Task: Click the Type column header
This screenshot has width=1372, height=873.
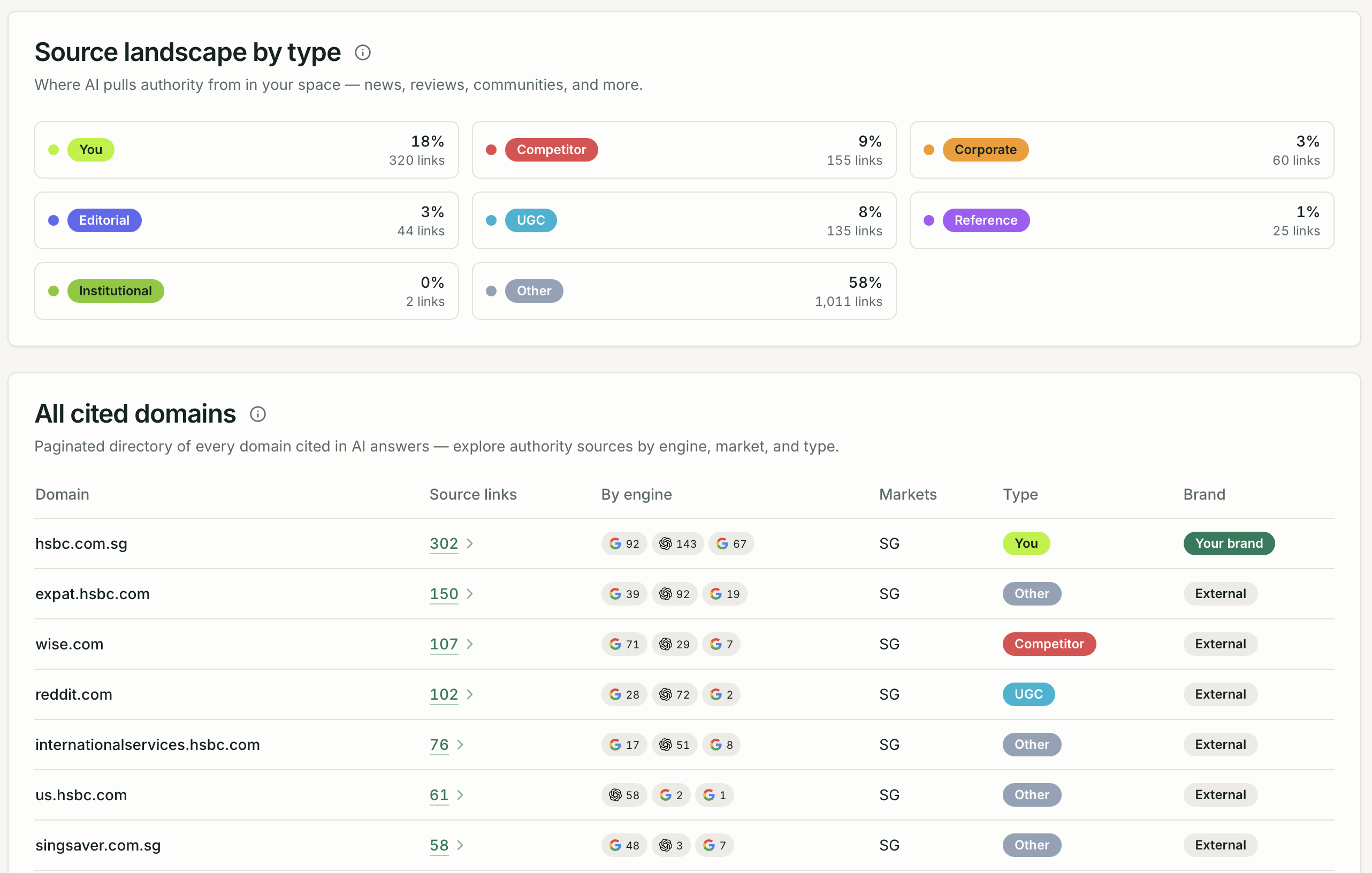Action: tap(1020, 494)
